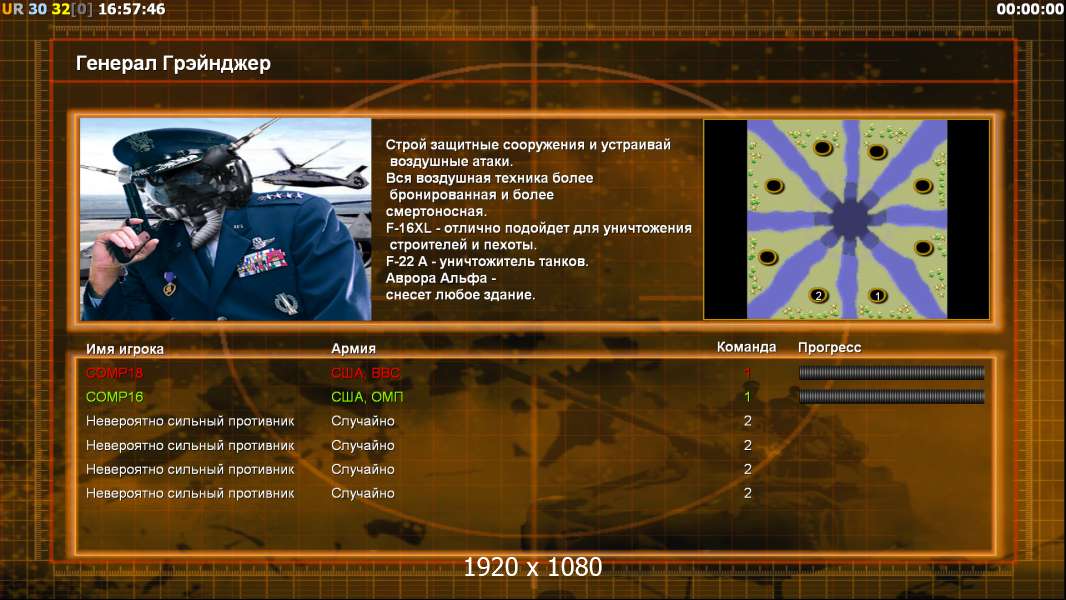Click the General Granger portrait image
The image size is (1066, 600).
pos(226,219)
